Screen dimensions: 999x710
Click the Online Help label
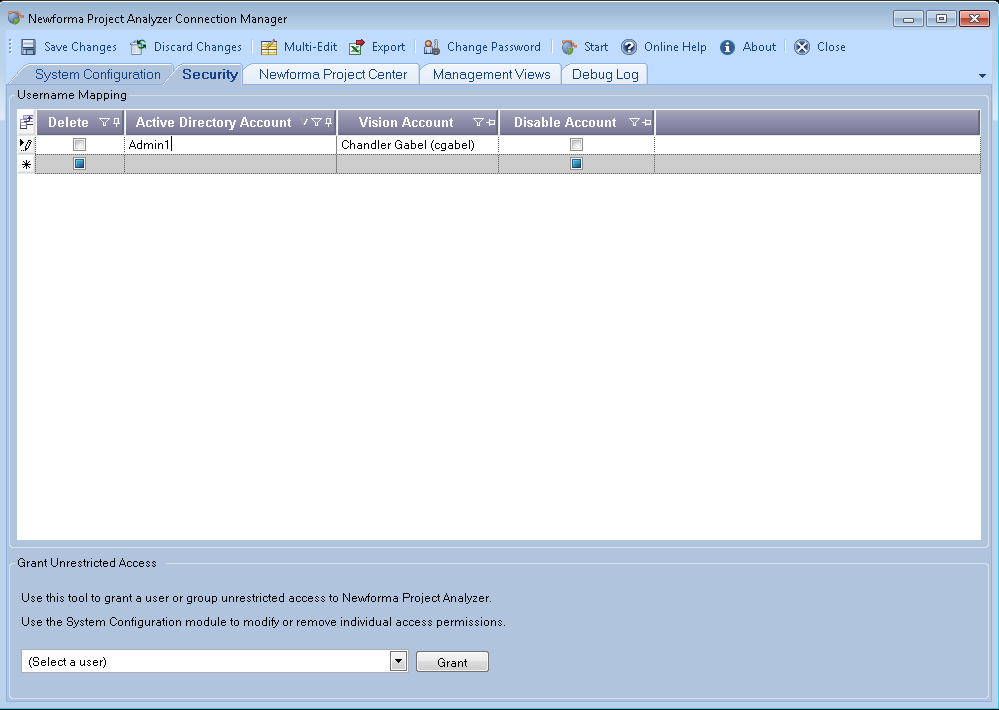[x=675, y=47]
